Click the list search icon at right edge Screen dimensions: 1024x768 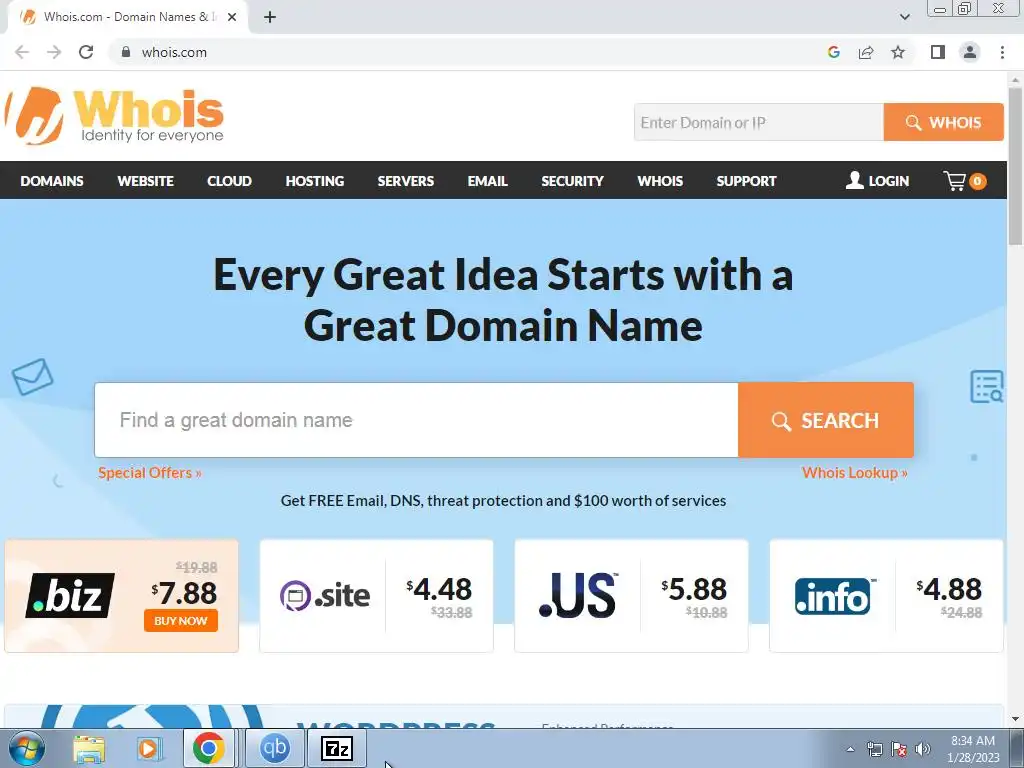[x=987, y=387]
